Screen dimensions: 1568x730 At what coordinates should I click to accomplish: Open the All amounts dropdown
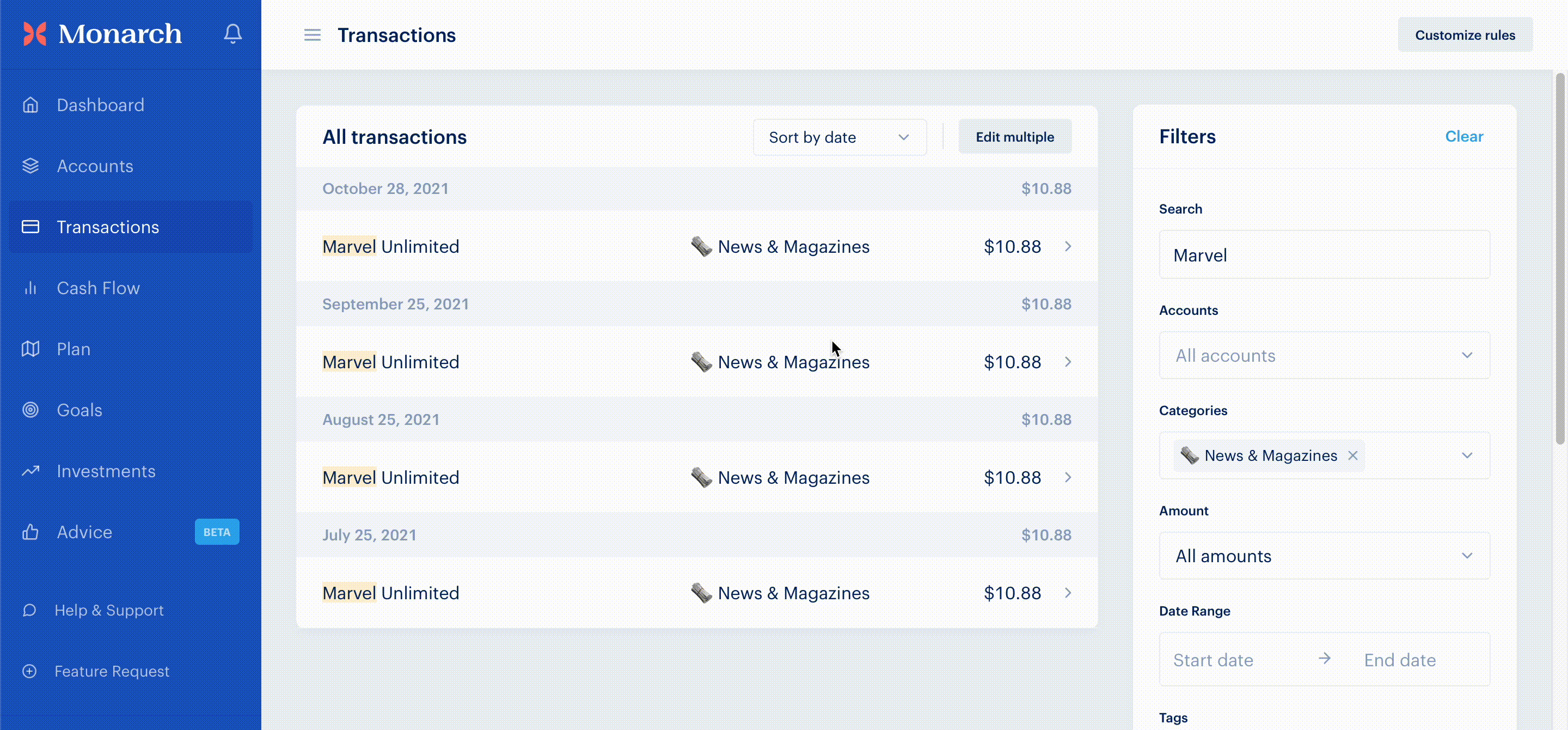click(x=1324, y=555)
